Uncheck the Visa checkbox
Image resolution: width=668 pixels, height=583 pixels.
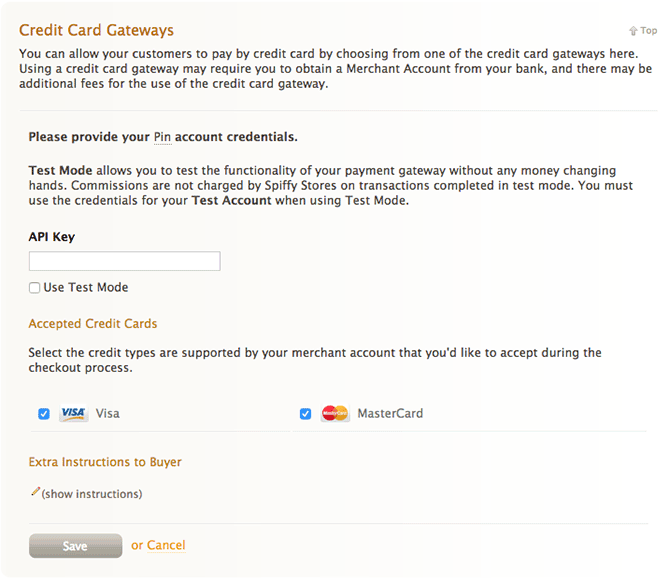pos(44,414)
